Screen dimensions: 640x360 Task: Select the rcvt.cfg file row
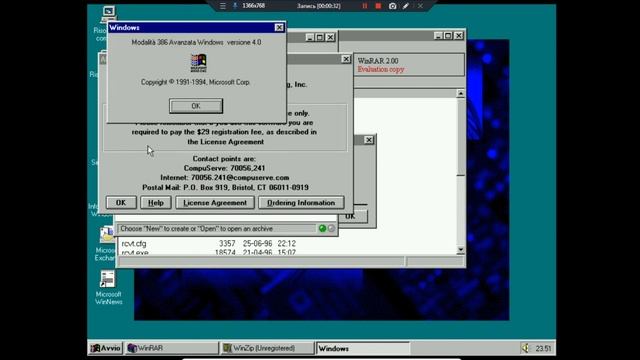209,243
